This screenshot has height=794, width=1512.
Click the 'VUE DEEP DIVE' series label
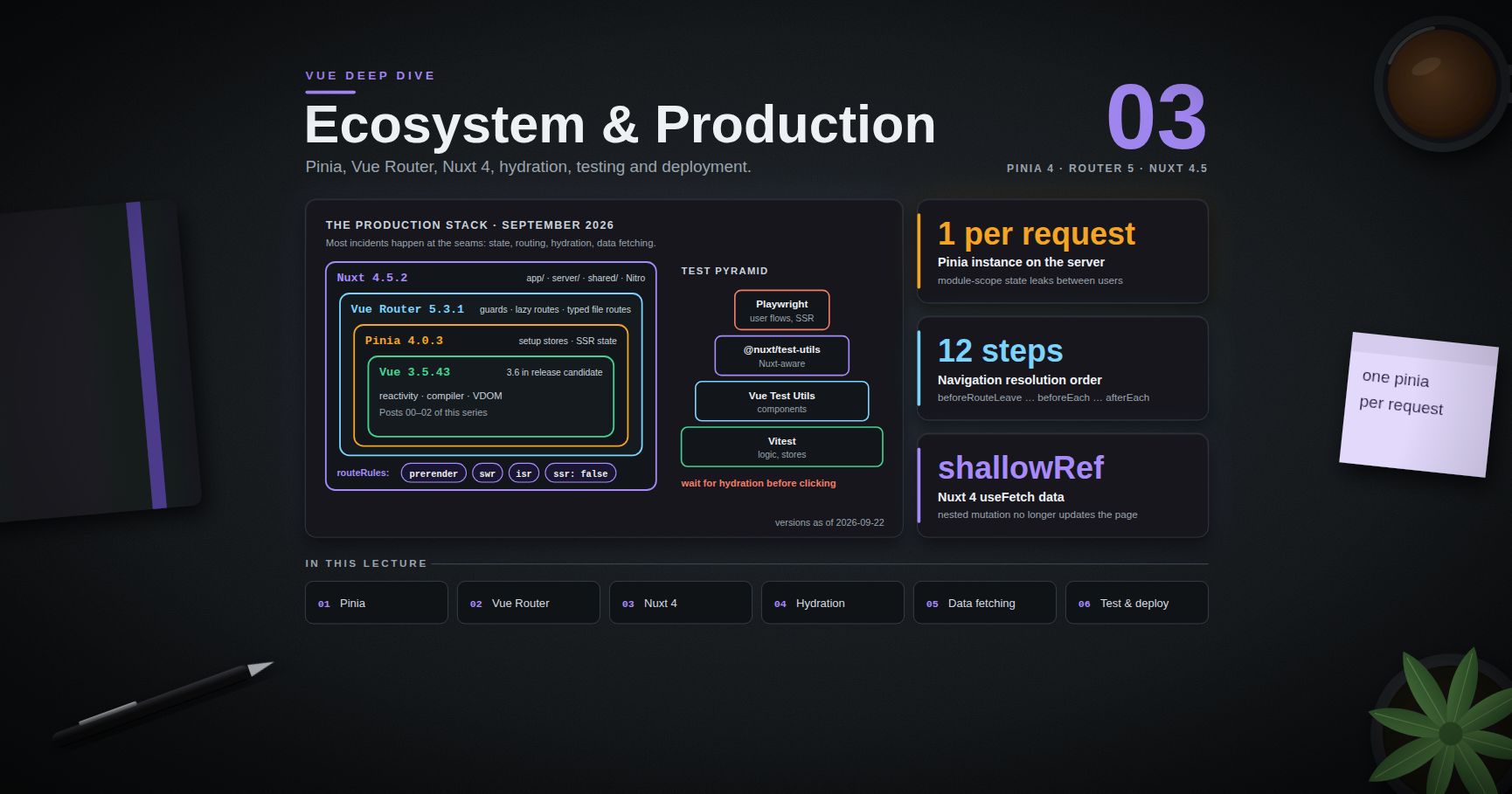coord(371,76)
